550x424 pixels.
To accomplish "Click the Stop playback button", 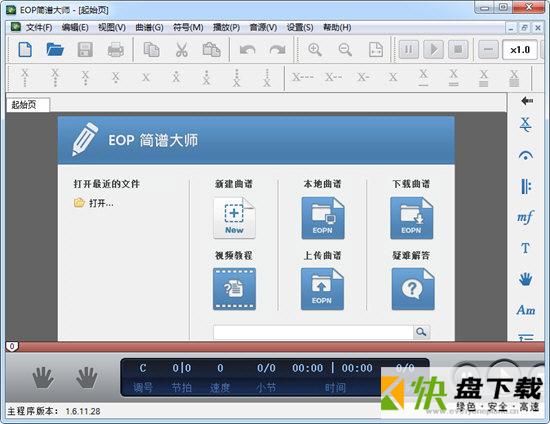I will coord(458,49).
